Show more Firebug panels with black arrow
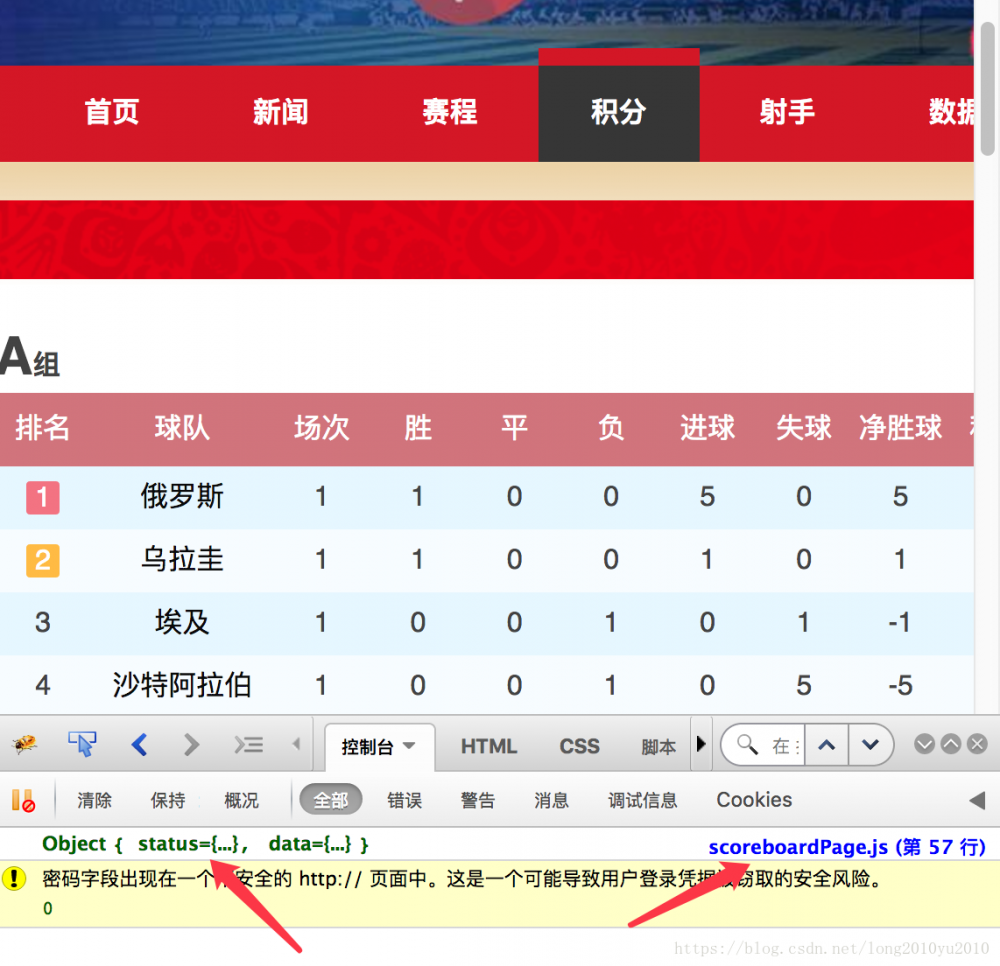This screenshot has width=1000, height=966. click(701, 743)
